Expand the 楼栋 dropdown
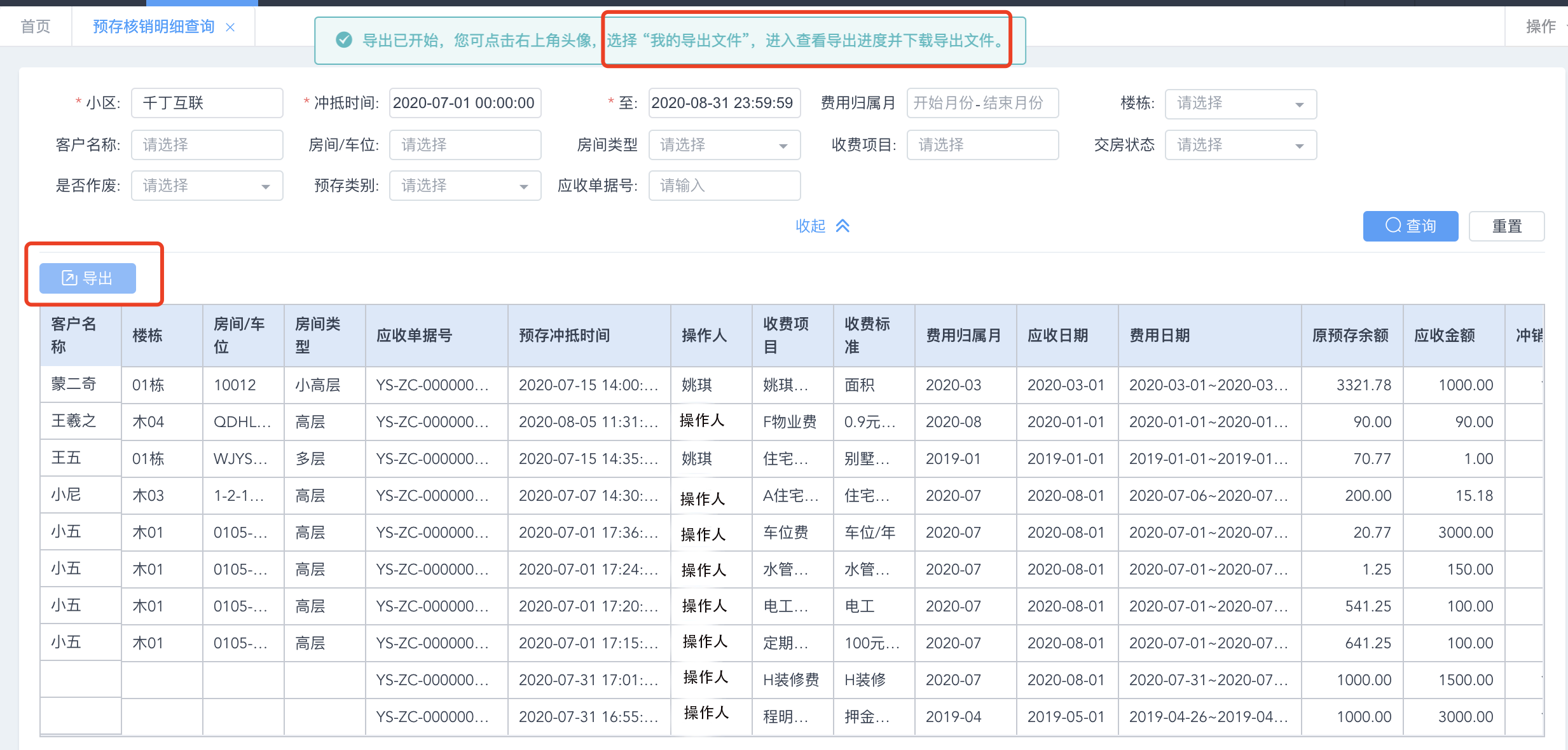 point(1241,104)
